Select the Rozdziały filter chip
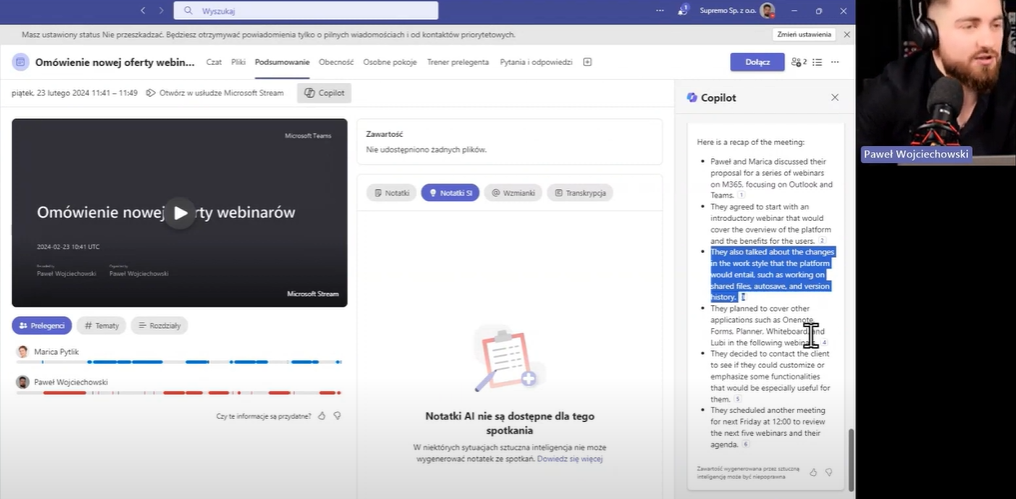This screenshot has width=1016, height=499. pyautogui.click(x=159, y=325)
